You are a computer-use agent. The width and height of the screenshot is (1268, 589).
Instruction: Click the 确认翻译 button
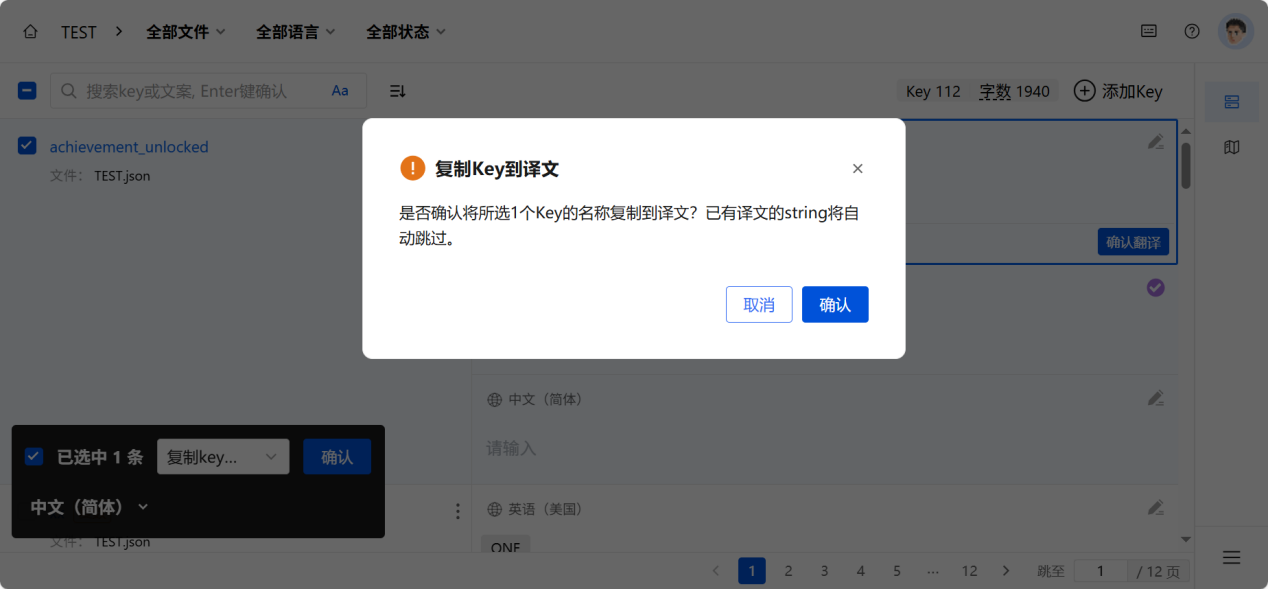1133,241
